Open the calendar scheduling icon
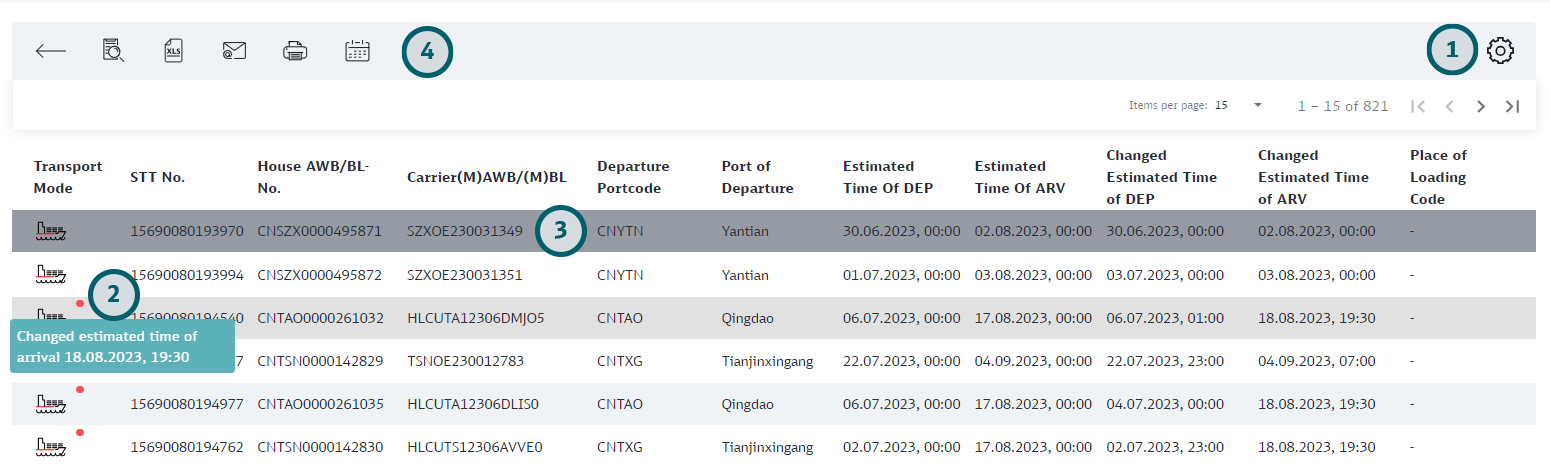 coord(357,51)
